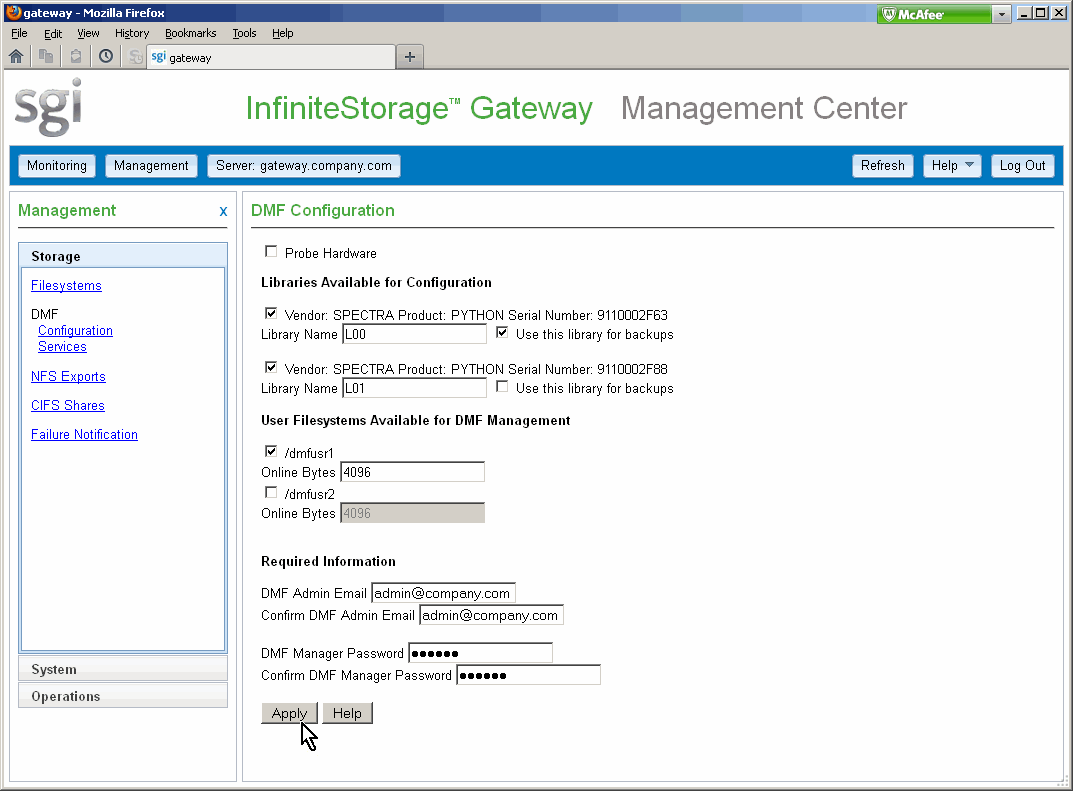
Task: Open the NFS Exports link
Action: tap(68, 377)
